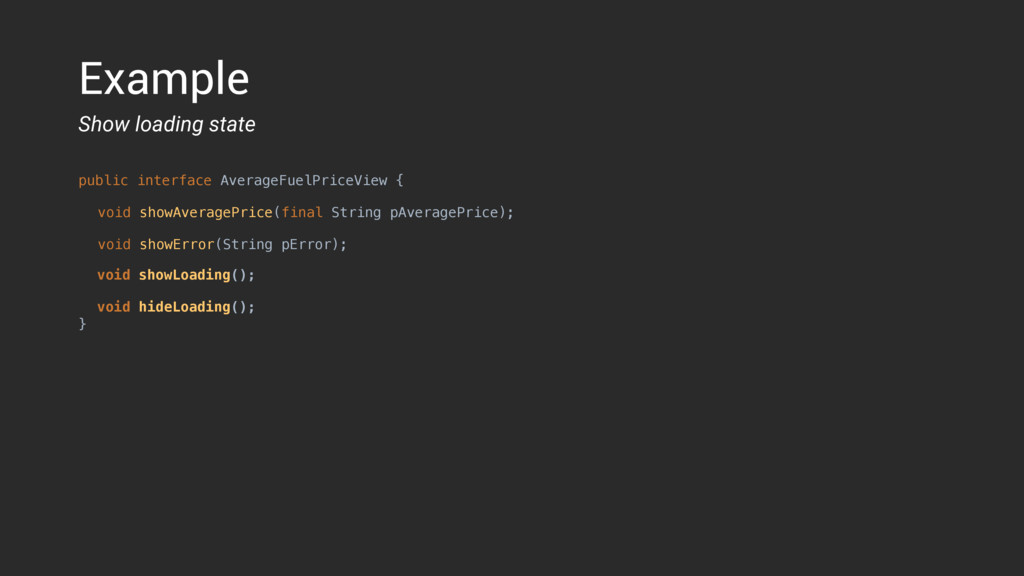
Task: Click "void" before showError
Action: tap(114, 244)
